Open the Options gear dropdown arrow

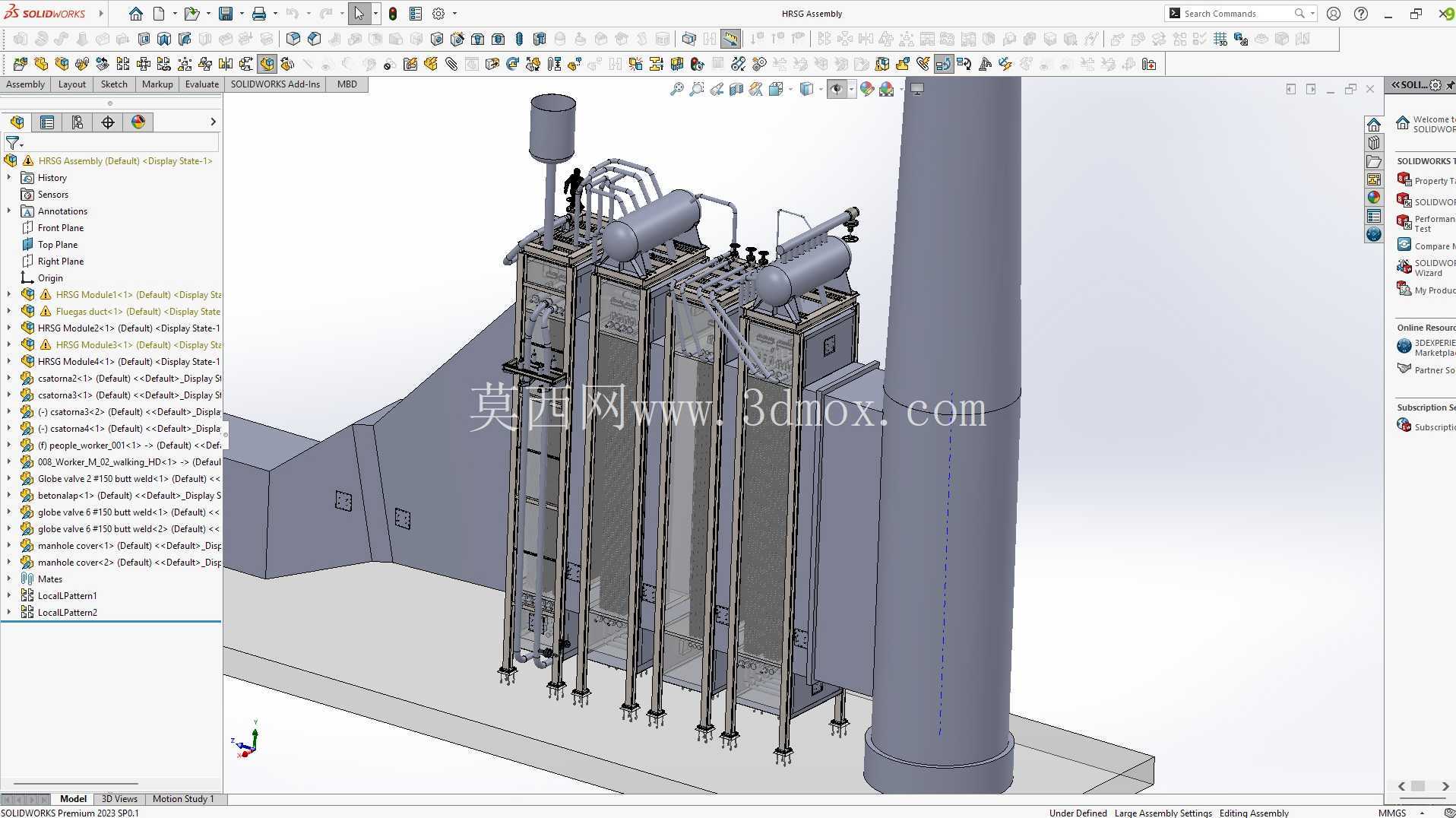(454, 14)
